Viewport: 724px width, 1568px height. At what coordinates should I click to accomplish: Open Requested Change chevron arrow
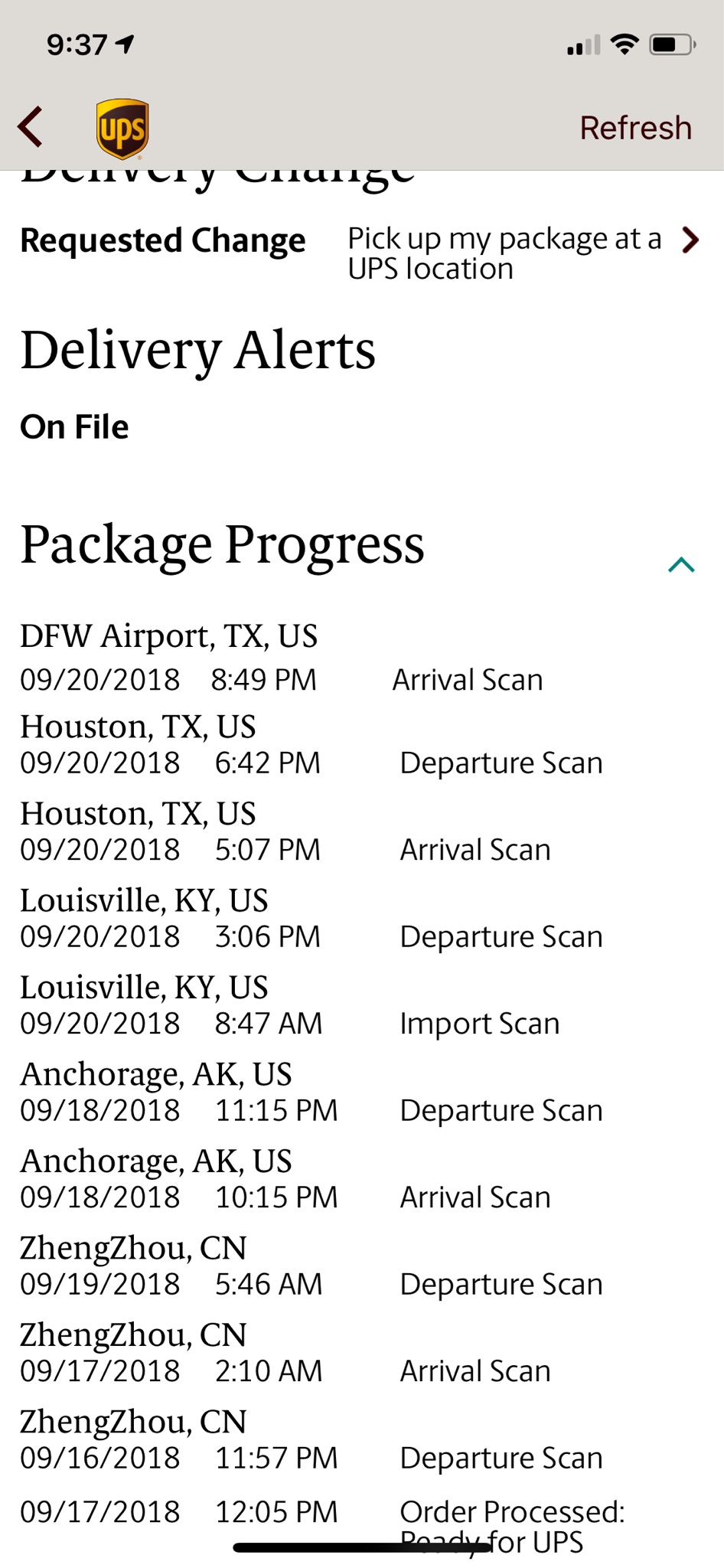coord(690,240)
